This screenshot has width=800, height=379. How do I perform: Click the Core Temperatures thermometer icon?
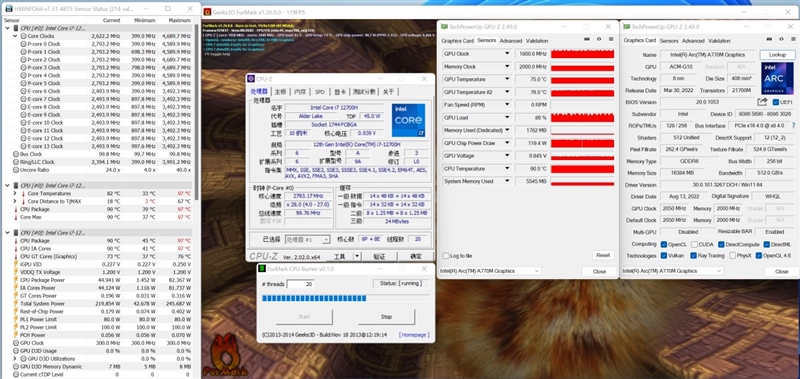[23, 194]
